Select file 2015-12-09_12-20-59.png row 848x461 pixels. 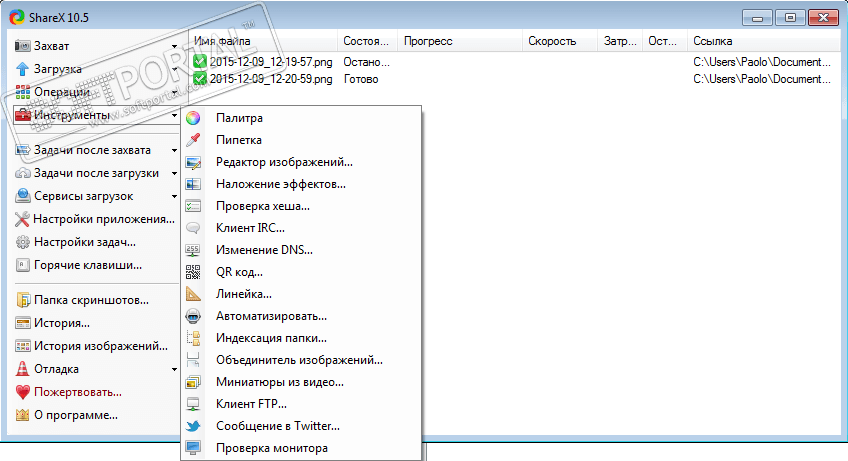point(514,79)
